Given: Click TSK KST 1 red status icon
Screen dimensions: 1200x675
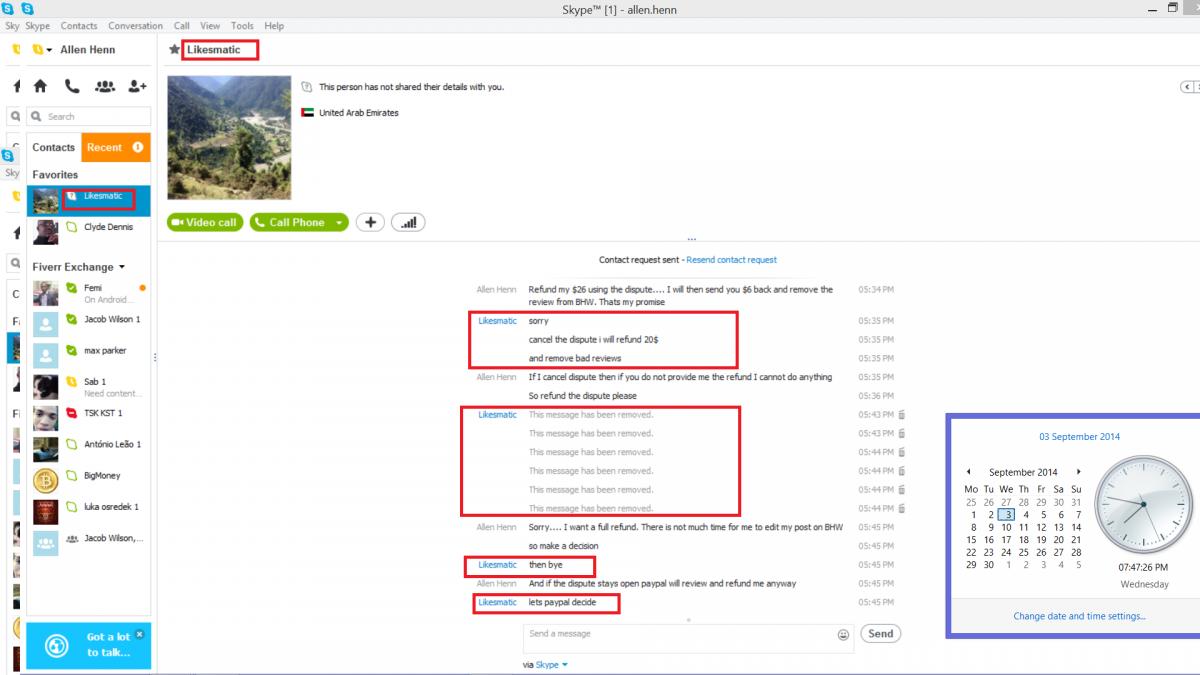Looking at the screenshot, I should click(x=71, y=413).
